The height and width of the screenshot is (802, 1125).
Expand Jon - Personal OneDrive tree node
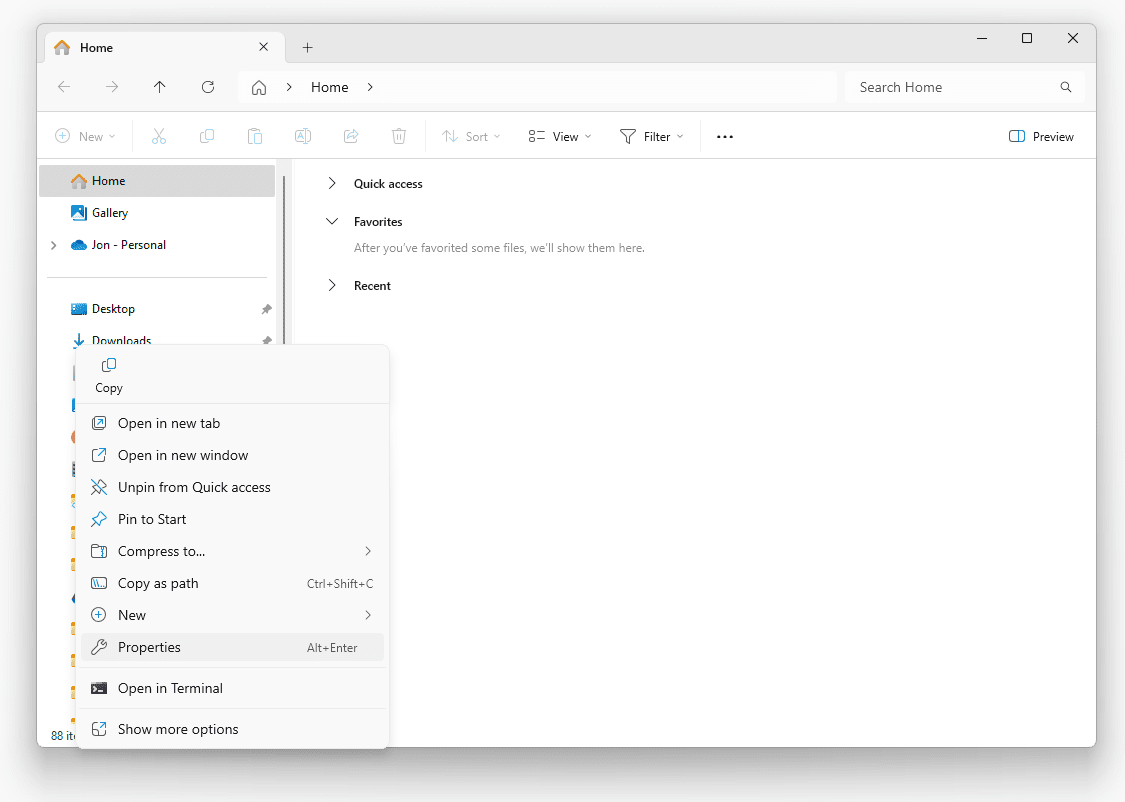click(54, 245)
